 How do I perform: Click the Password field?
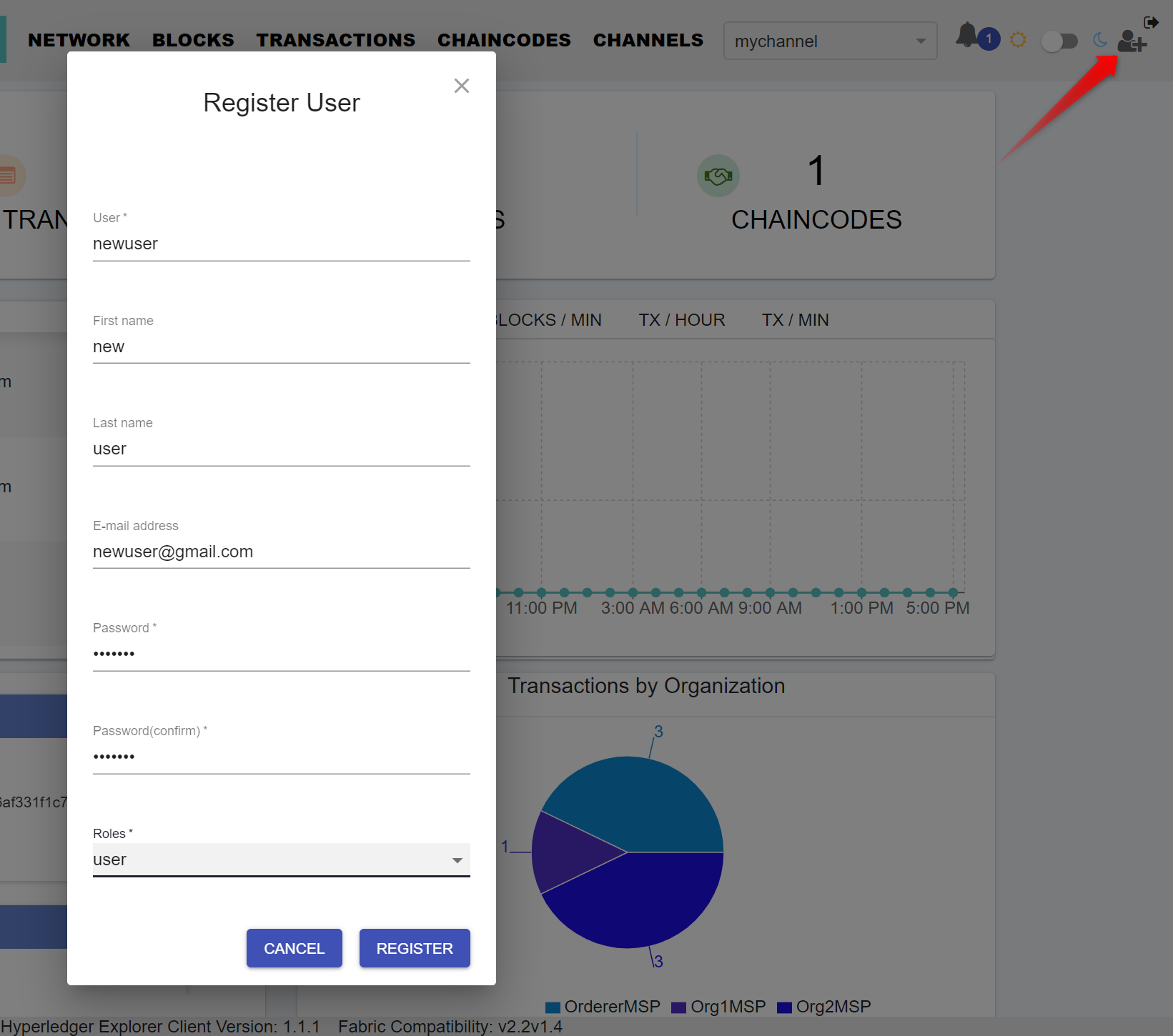[x=282, y=654]
